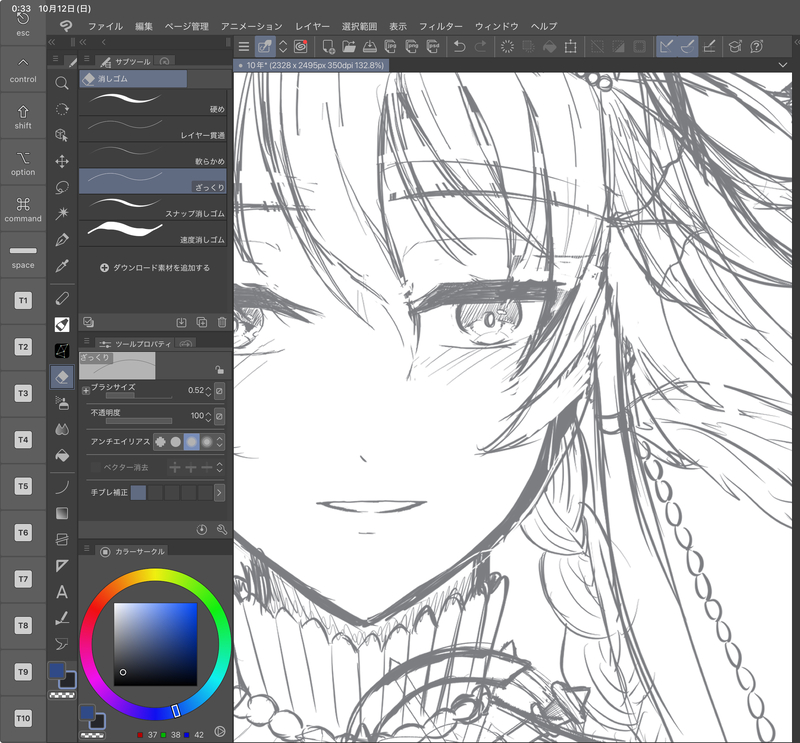Click the Export as jpg icon
The image size is (800, 743).
tap(391, 47)
